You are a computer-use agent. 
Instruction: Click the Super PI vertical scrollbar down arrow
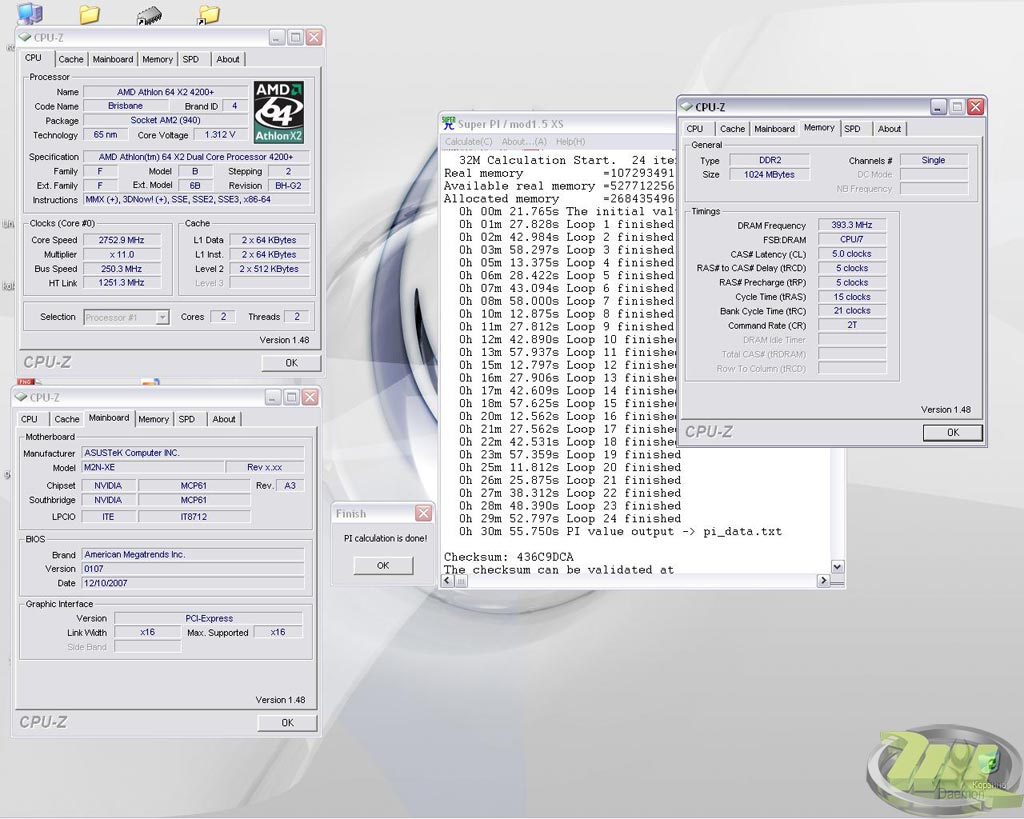pos(837,567)
